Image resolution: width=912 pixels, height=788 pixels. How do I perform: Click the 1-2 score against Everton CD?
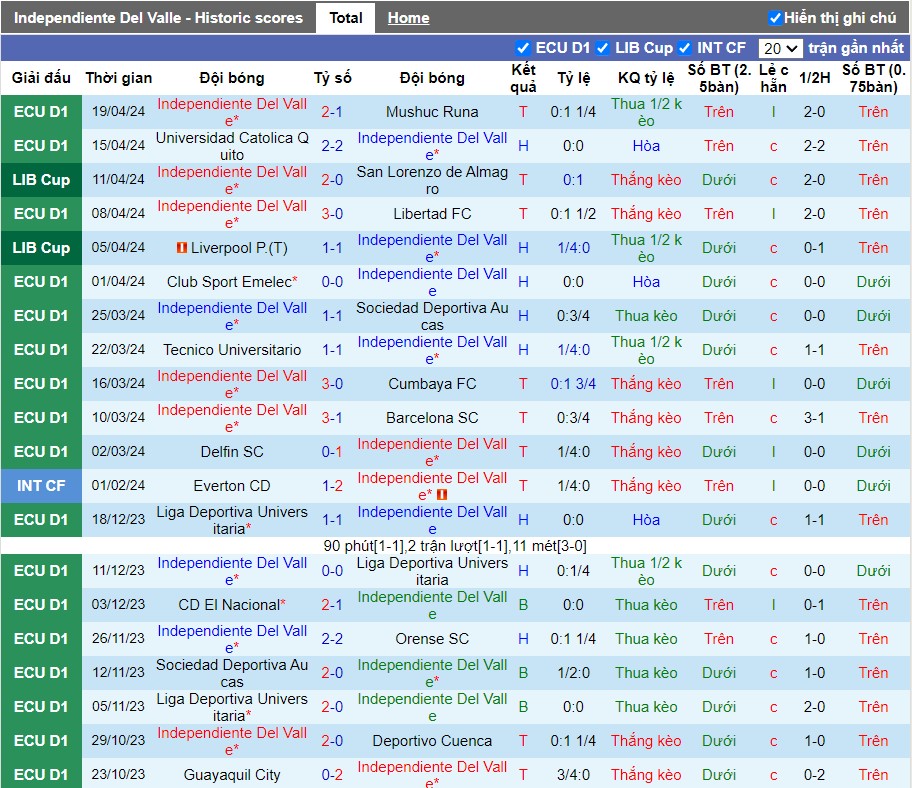tap(332, 486)
